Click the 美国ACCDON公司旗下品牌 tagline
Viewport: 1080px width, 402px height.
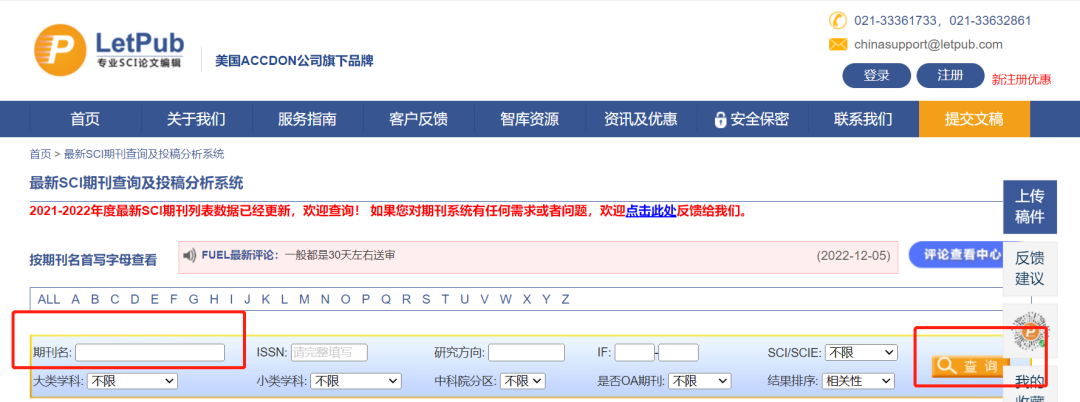[x=294, y=61]
